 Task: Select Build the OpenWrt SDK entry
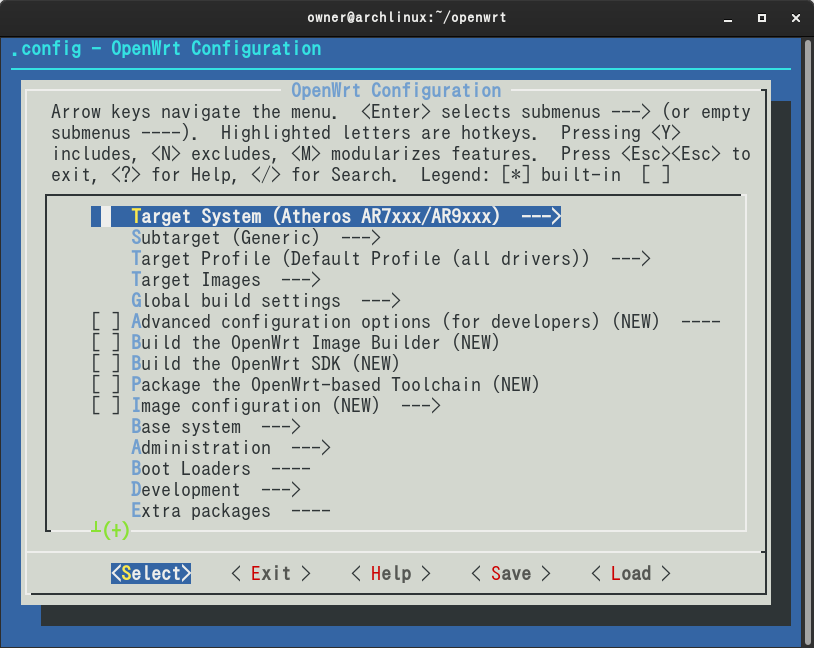coord(265,364)
